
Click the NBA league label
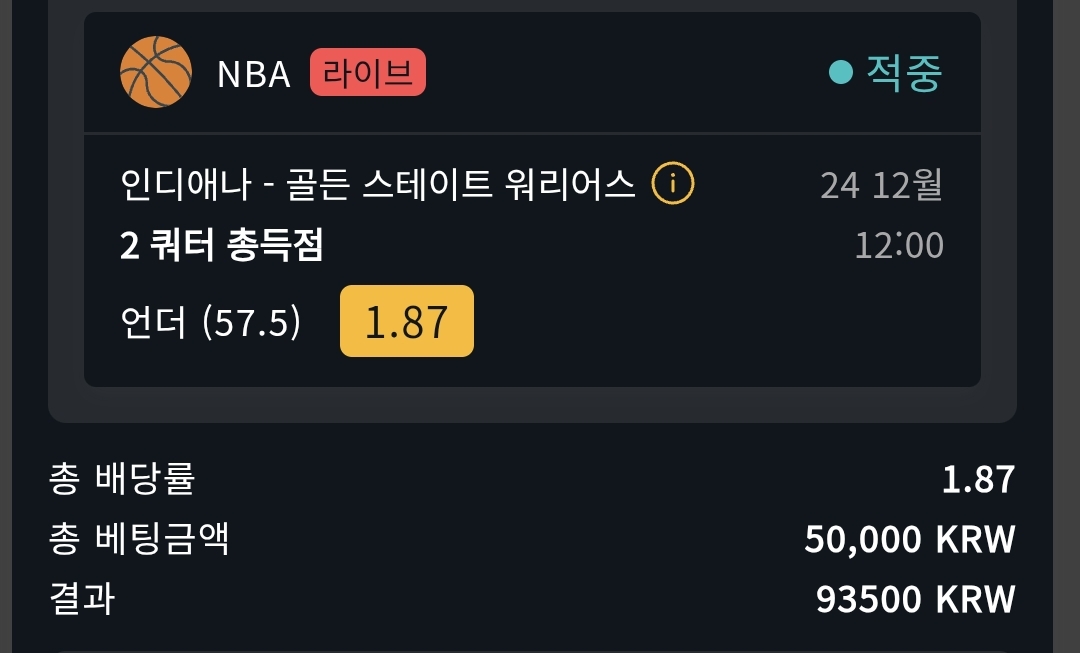[x=254, y=74]
